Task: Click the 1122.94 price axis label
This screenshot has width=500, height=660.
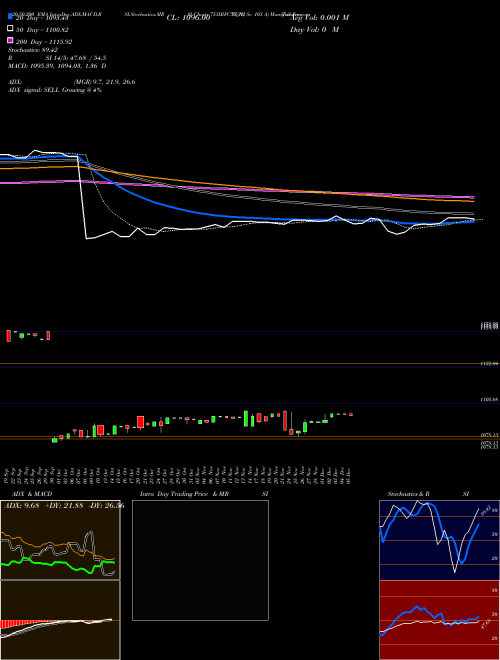Action: (490, 363)
